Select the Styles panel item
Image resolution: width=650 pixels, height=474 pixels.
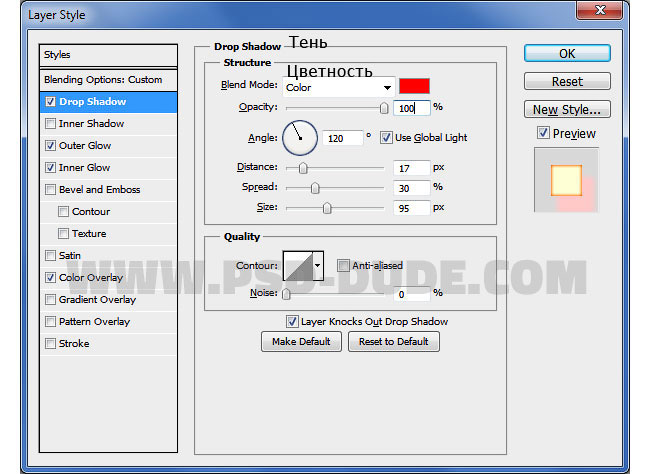108,55
